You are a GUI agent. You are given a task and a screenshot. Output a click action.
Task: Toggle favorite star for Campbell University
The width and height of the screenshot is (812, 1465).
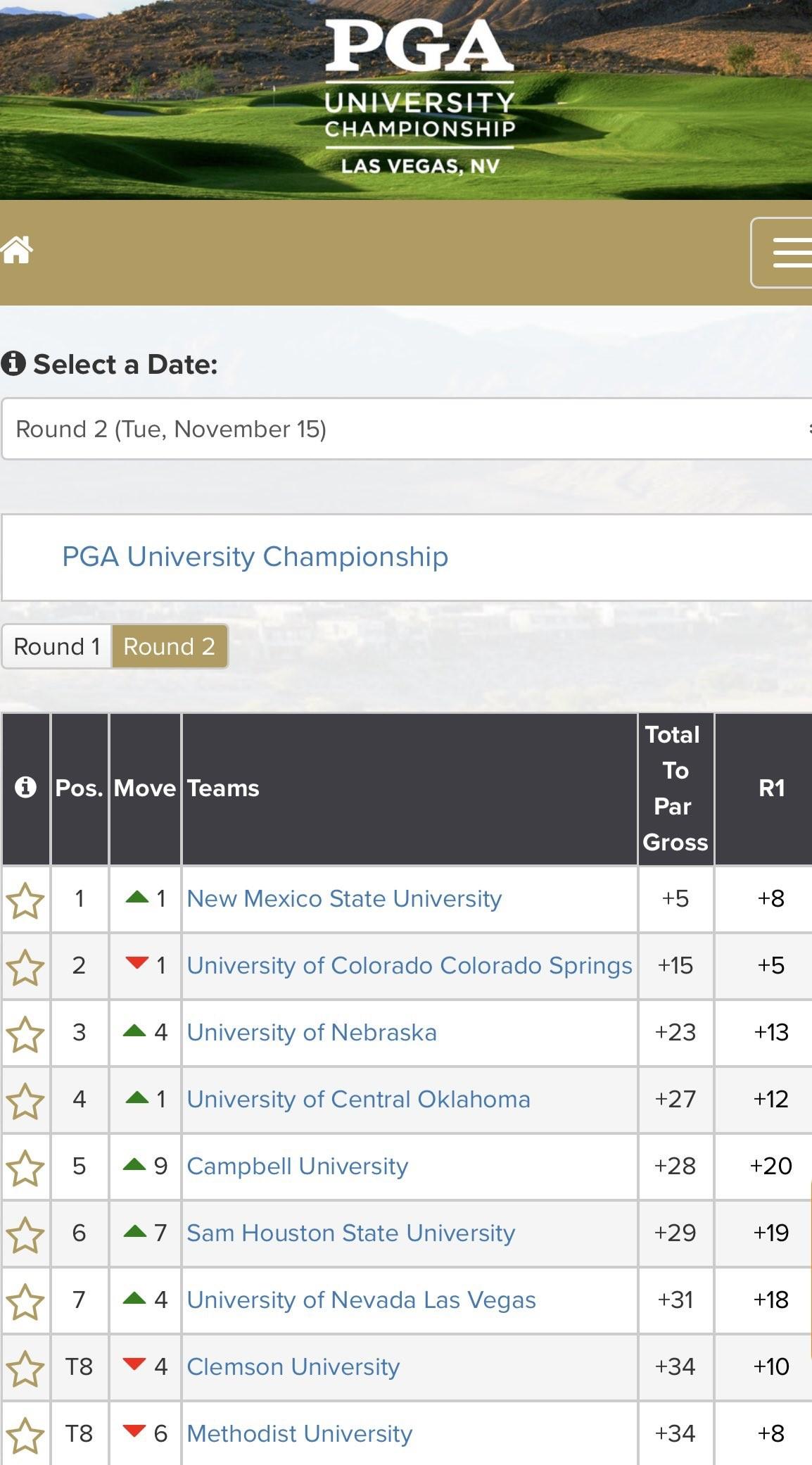[25, 1168]
